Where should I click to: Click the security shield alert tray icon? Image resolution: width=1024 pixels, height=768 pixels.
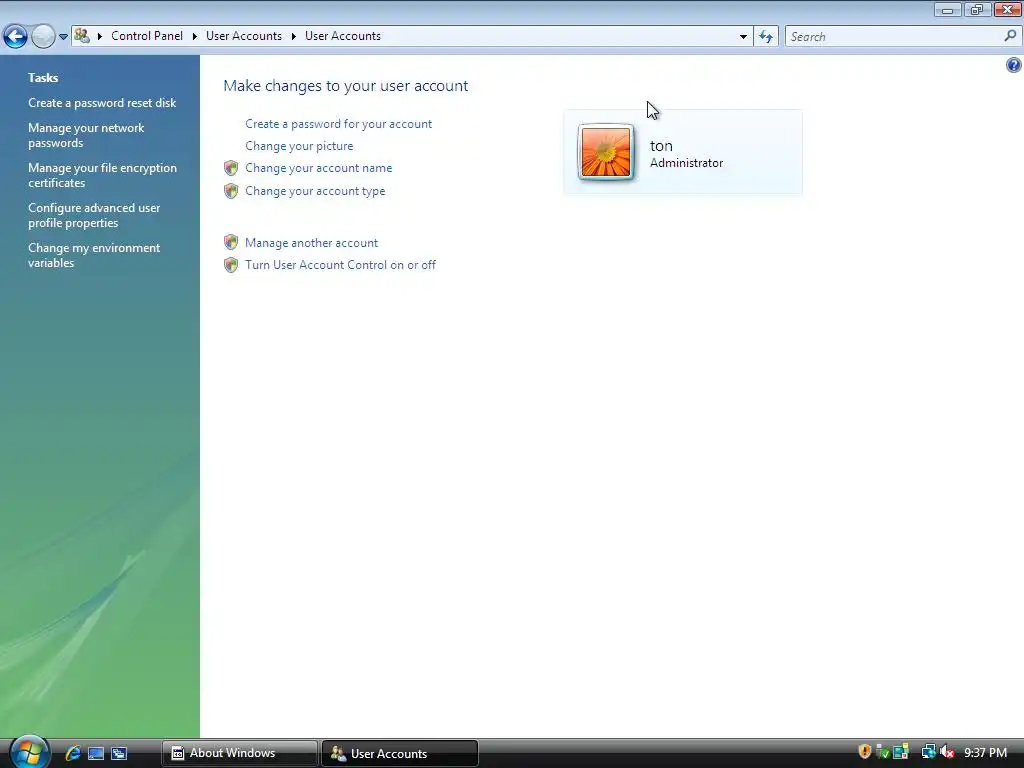[865, 752]
